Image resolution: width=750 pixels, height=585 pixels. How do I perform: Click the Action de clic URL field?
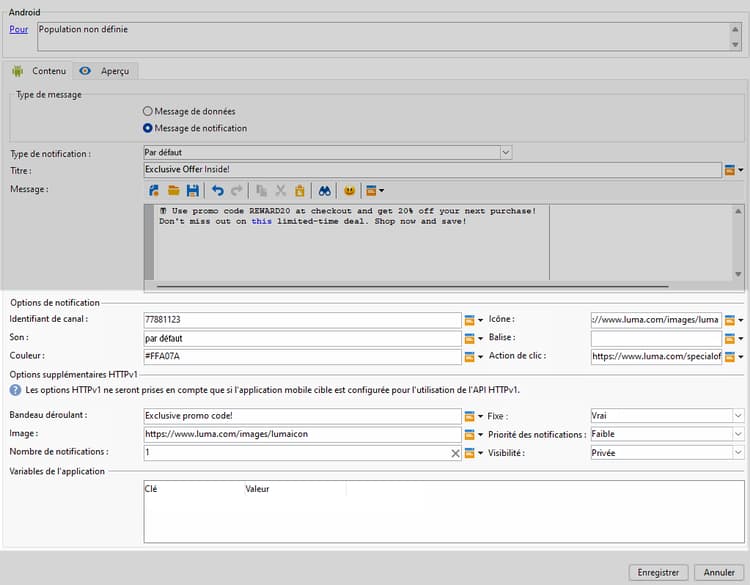(656, 356)
